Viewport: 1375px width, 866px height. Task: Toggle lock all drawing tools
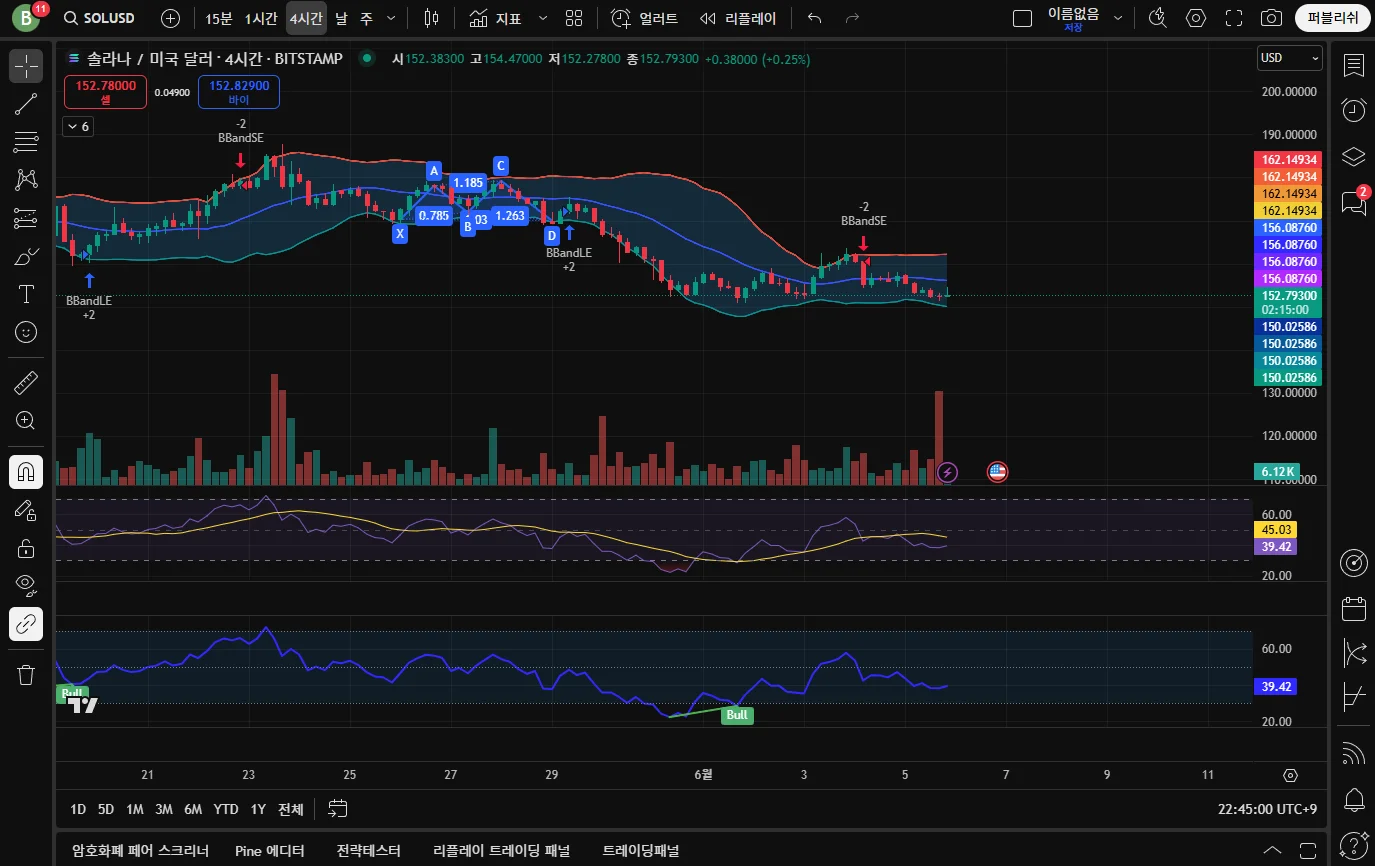[x=26, y=548]
